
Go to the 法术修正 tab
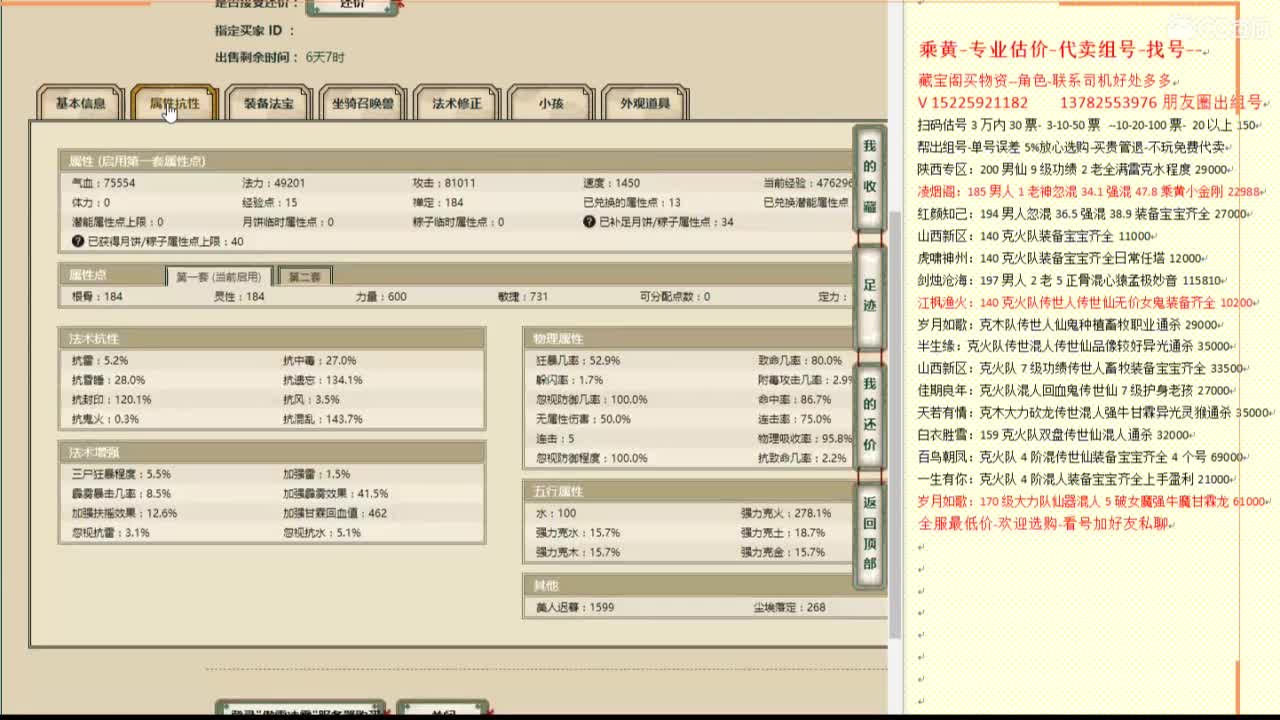coord(456,103)
